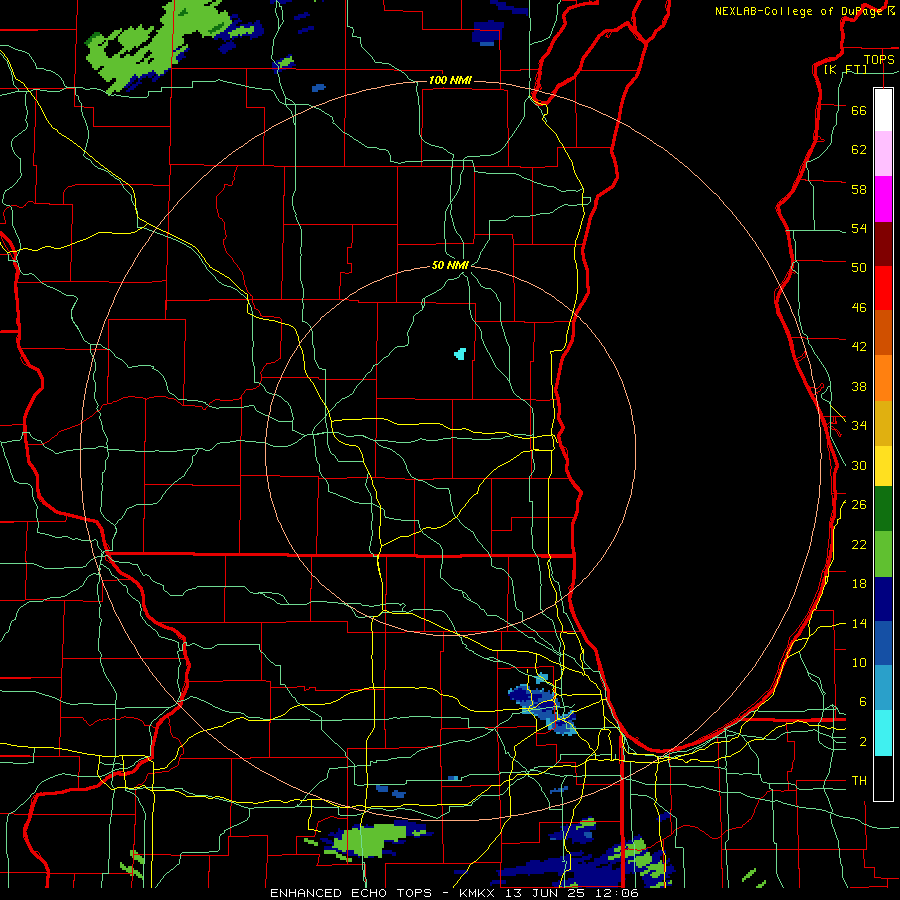The width and height of the screenshot is (900, 900).
Task: Pick the orange legend color block
Action: point(883,378)
